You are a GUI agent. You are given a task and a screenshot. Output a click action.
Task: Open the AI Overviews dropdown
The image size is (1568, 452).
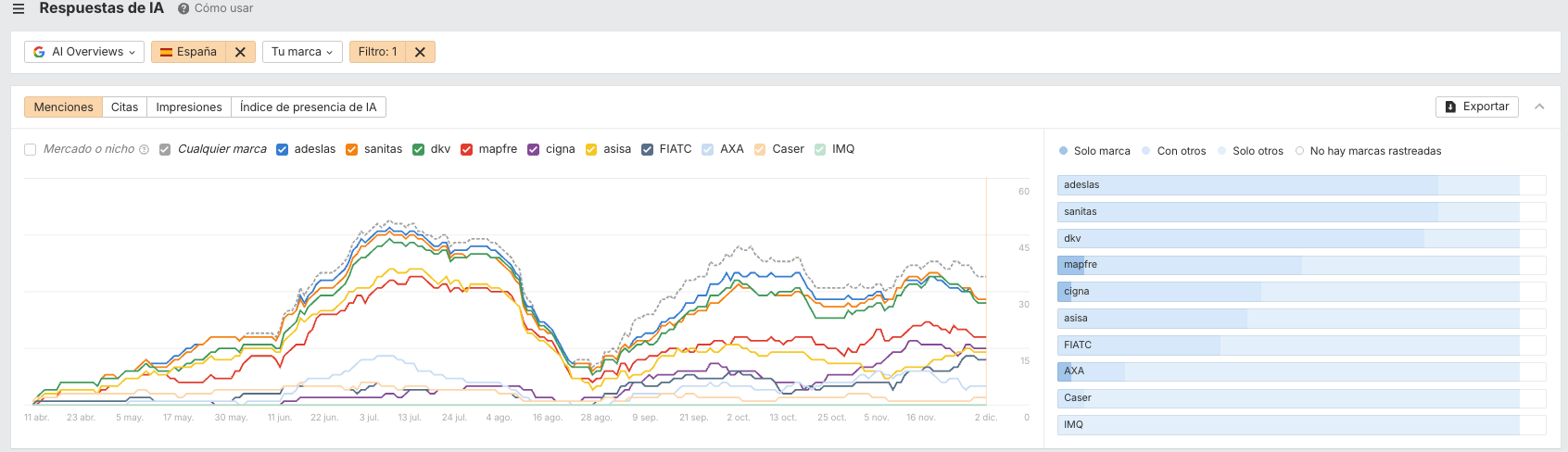pos(84,52)
